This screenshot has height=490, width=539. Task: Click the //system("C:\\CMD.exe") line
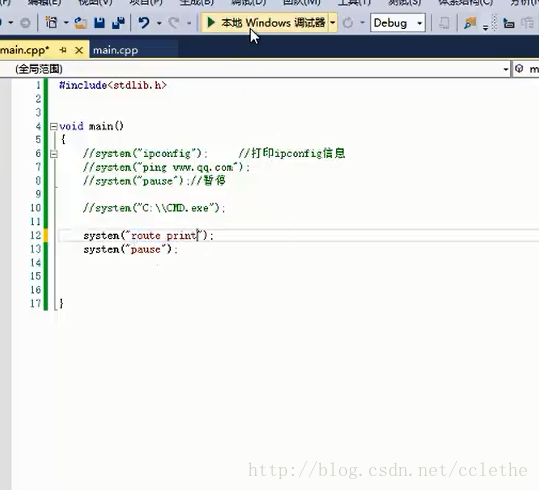[x=154, y=208]
